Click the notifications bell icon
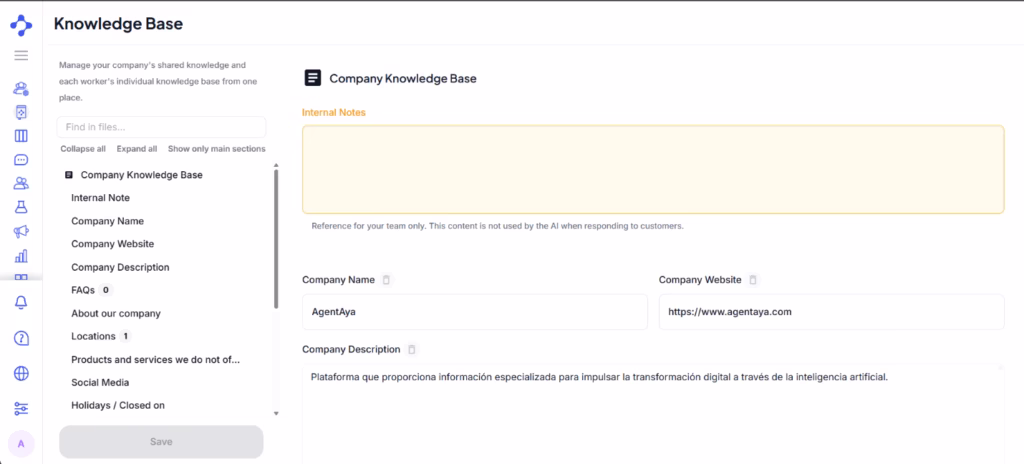 21,302
